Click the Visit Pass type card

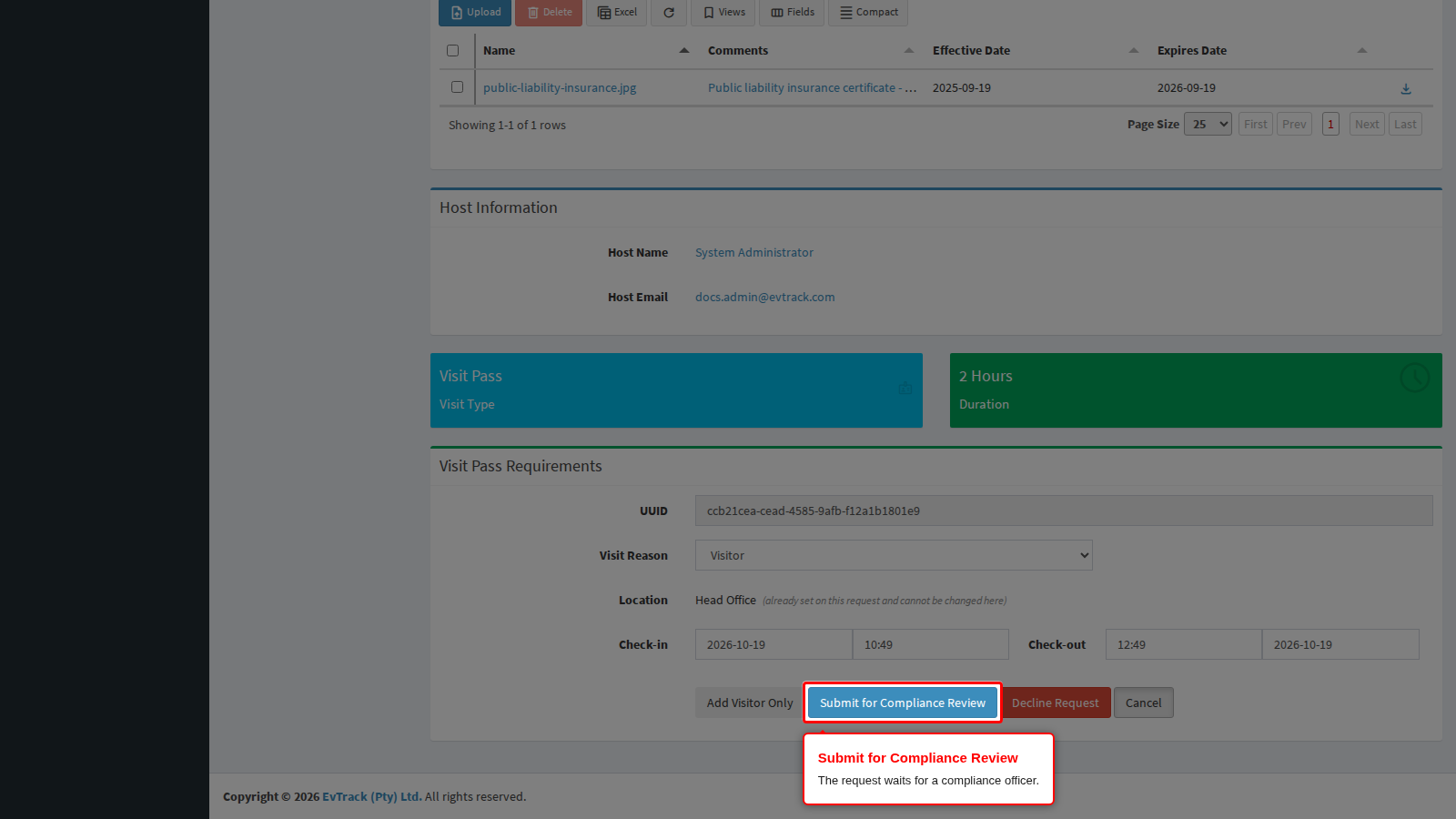[676, 390]
